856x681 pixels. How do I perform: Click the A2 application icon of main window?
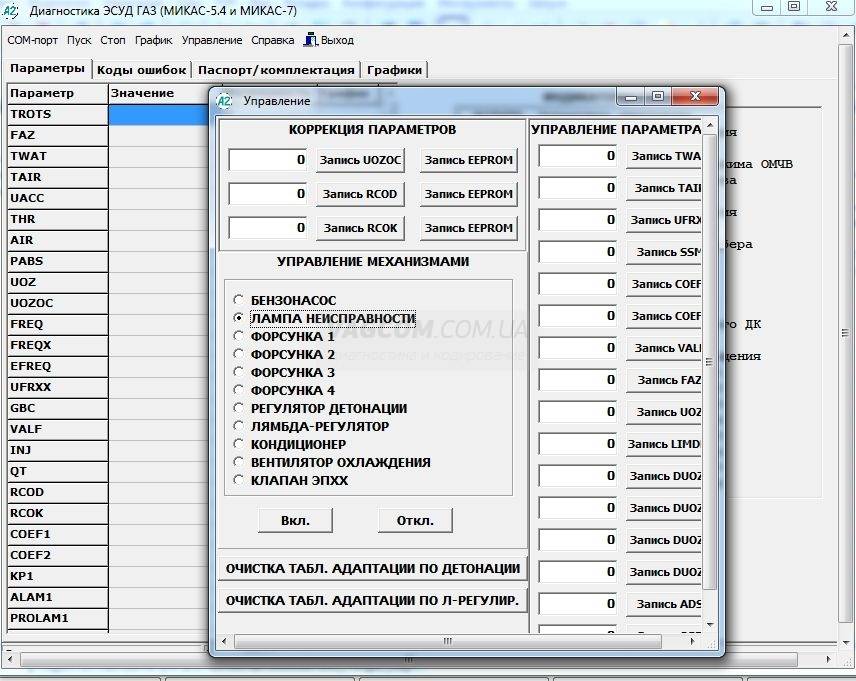pyautogui.click(x=10, y=10)
